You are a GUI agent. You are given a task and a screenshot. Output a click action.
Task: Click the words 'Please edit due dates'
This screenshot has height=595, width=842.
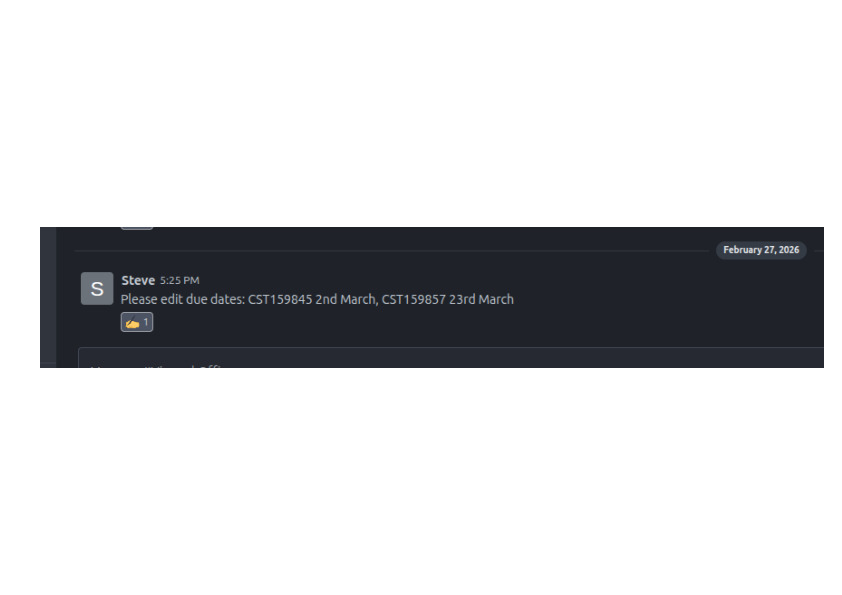click(x=182, y=299)
